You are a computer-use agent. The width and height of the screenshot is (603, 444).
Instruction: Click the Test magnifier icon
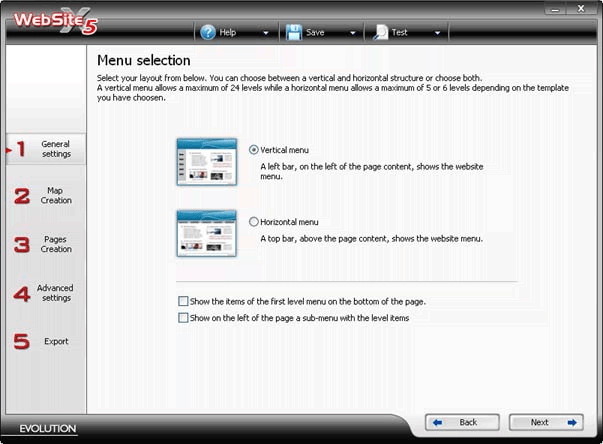tap(380, 32)
